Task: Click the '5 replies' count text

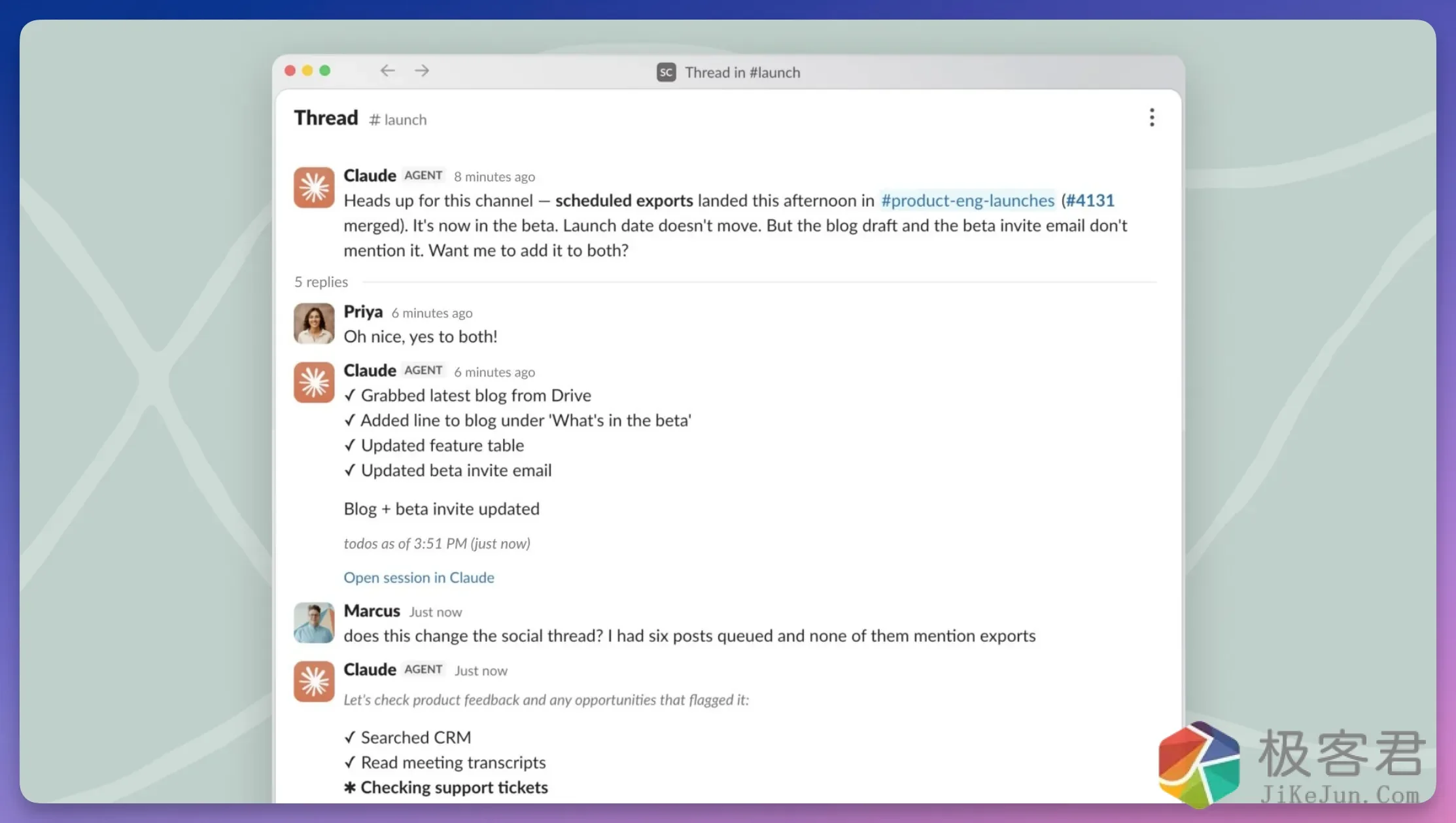Action: tap(321, 282)
